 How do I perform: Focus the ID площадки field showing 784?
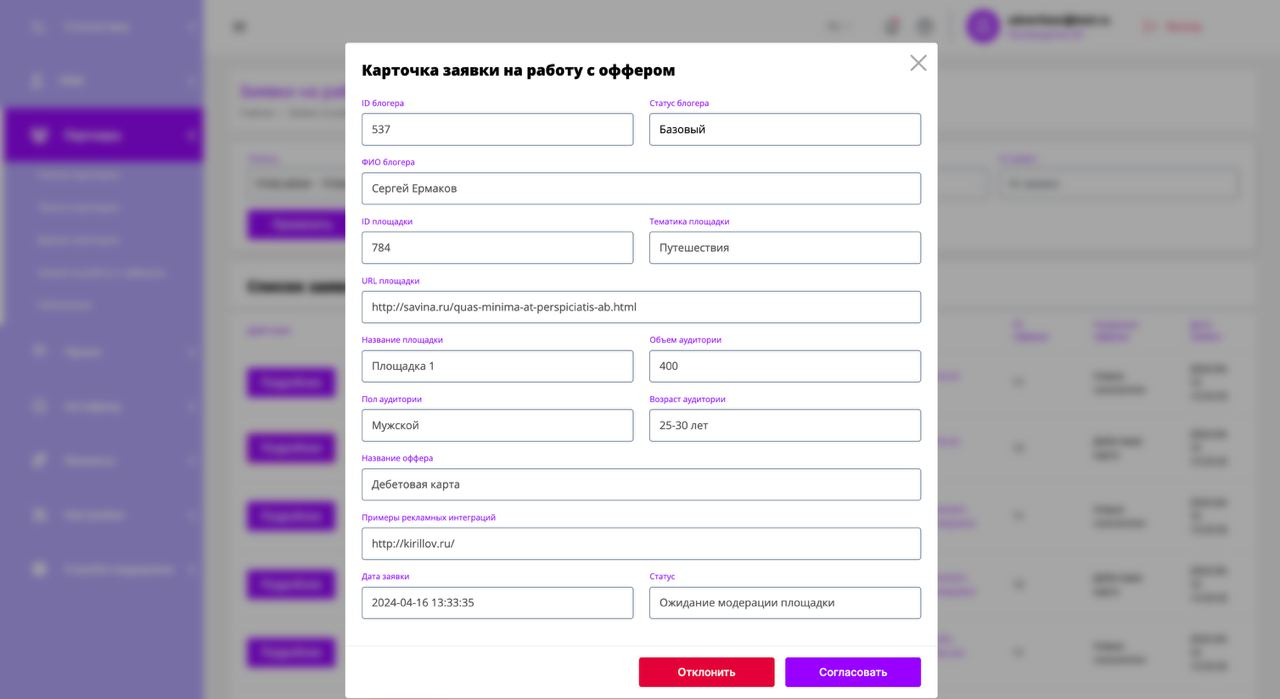(x=497, y=248)
